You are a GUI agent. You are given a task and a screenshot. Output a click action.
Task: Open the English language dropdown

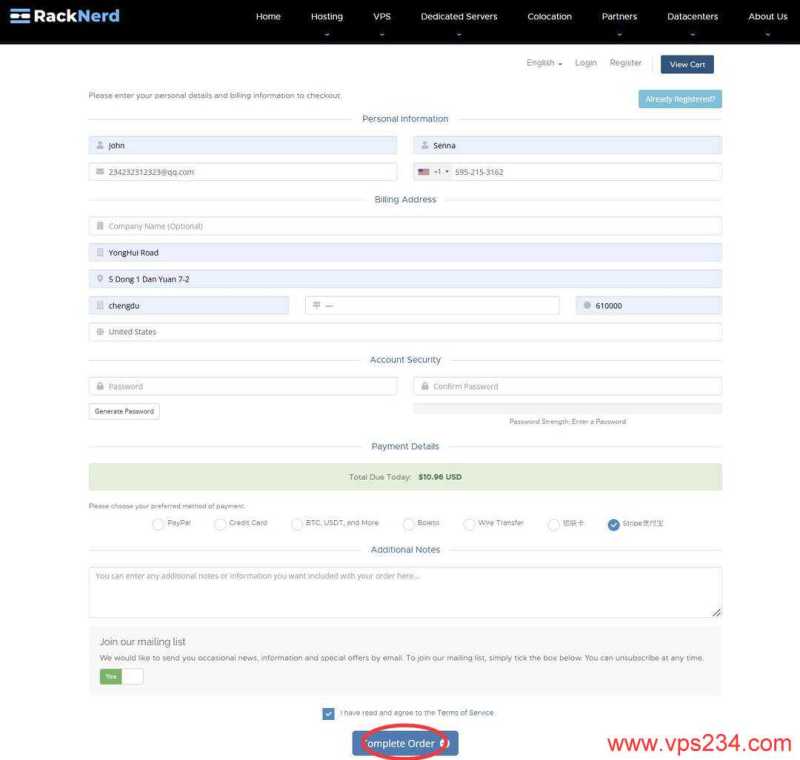[x=544, y=63]
